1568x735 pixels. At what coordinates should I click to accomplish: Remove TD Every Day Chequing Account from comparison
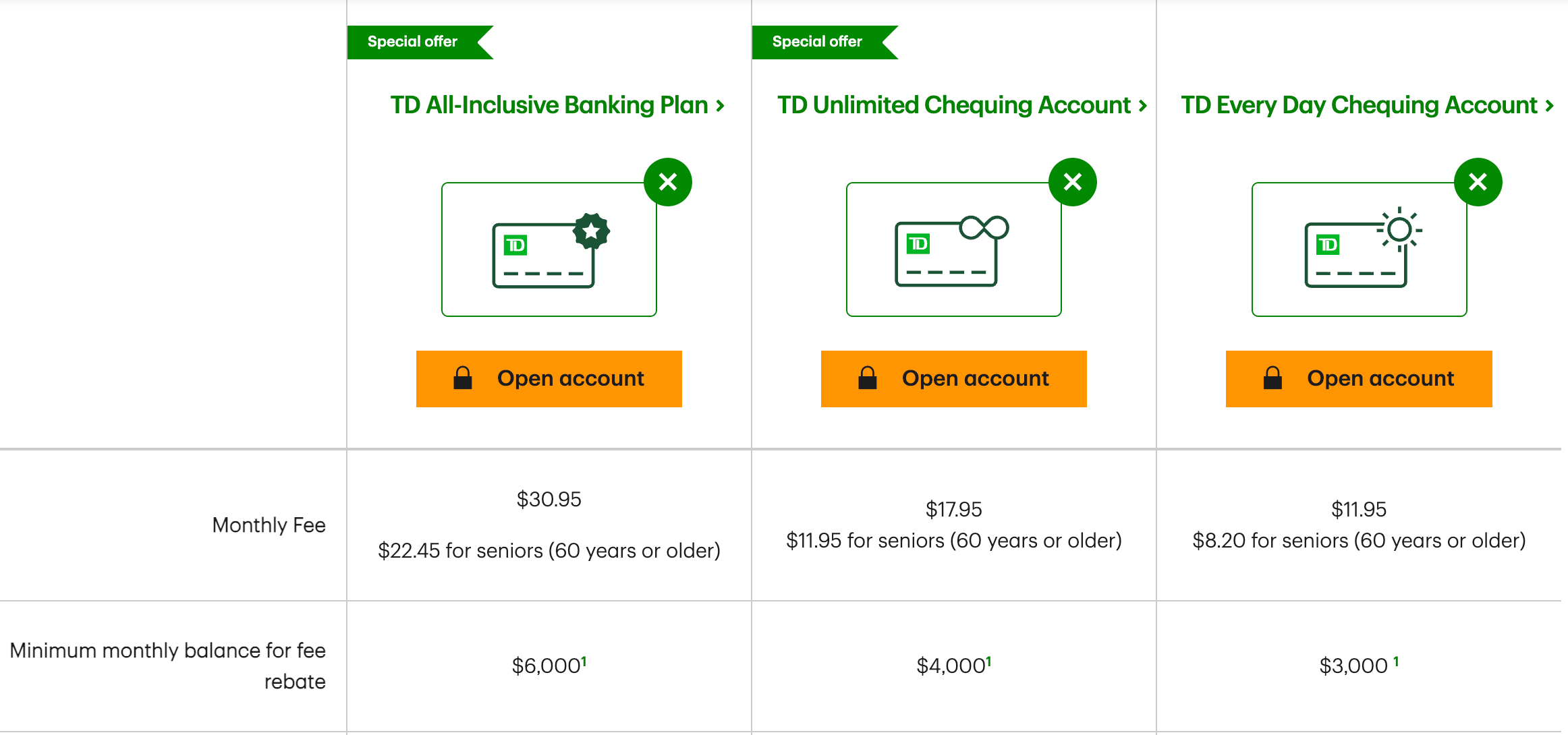(x=1478, y=182)
